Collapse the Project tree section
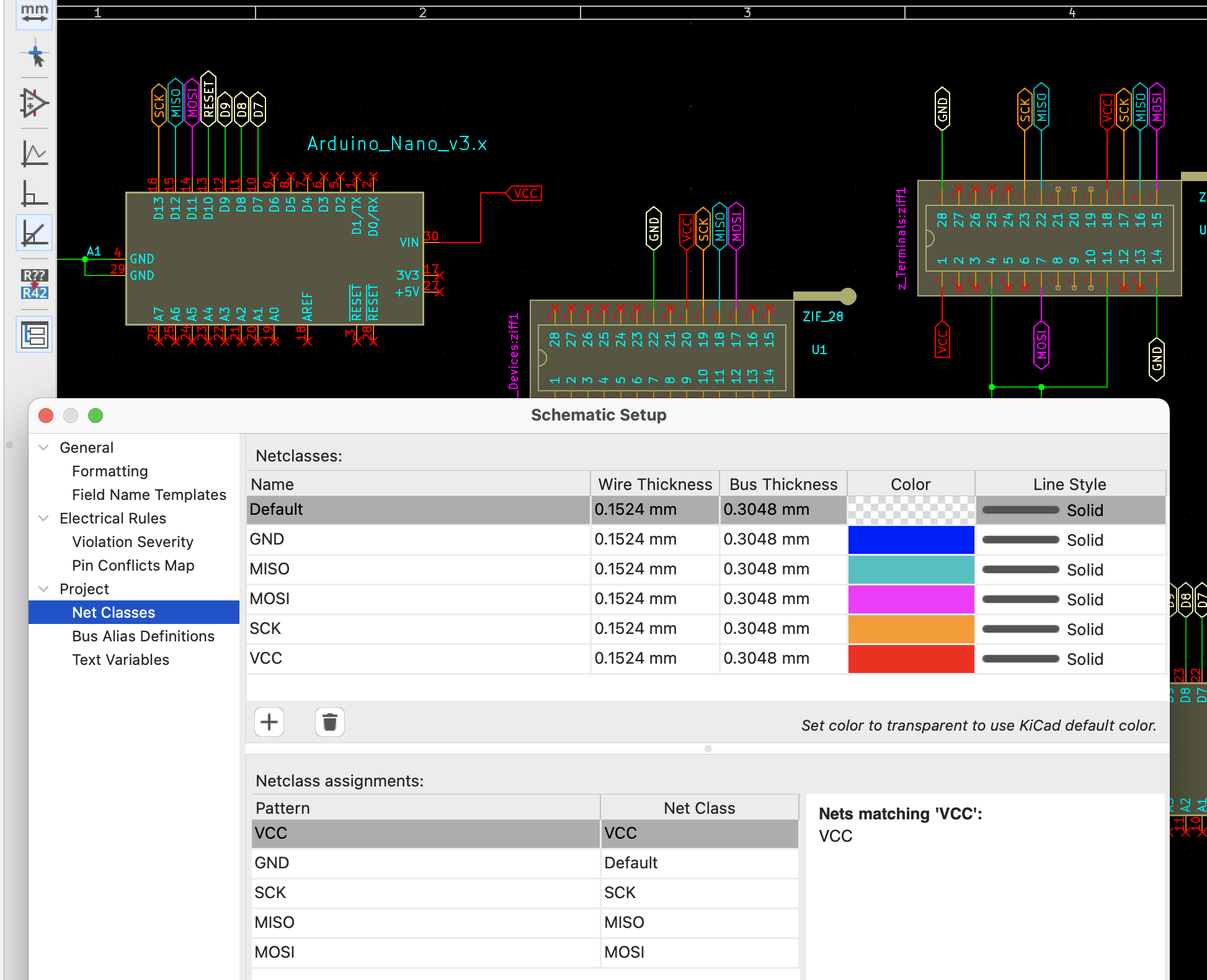 click(44, 589)
